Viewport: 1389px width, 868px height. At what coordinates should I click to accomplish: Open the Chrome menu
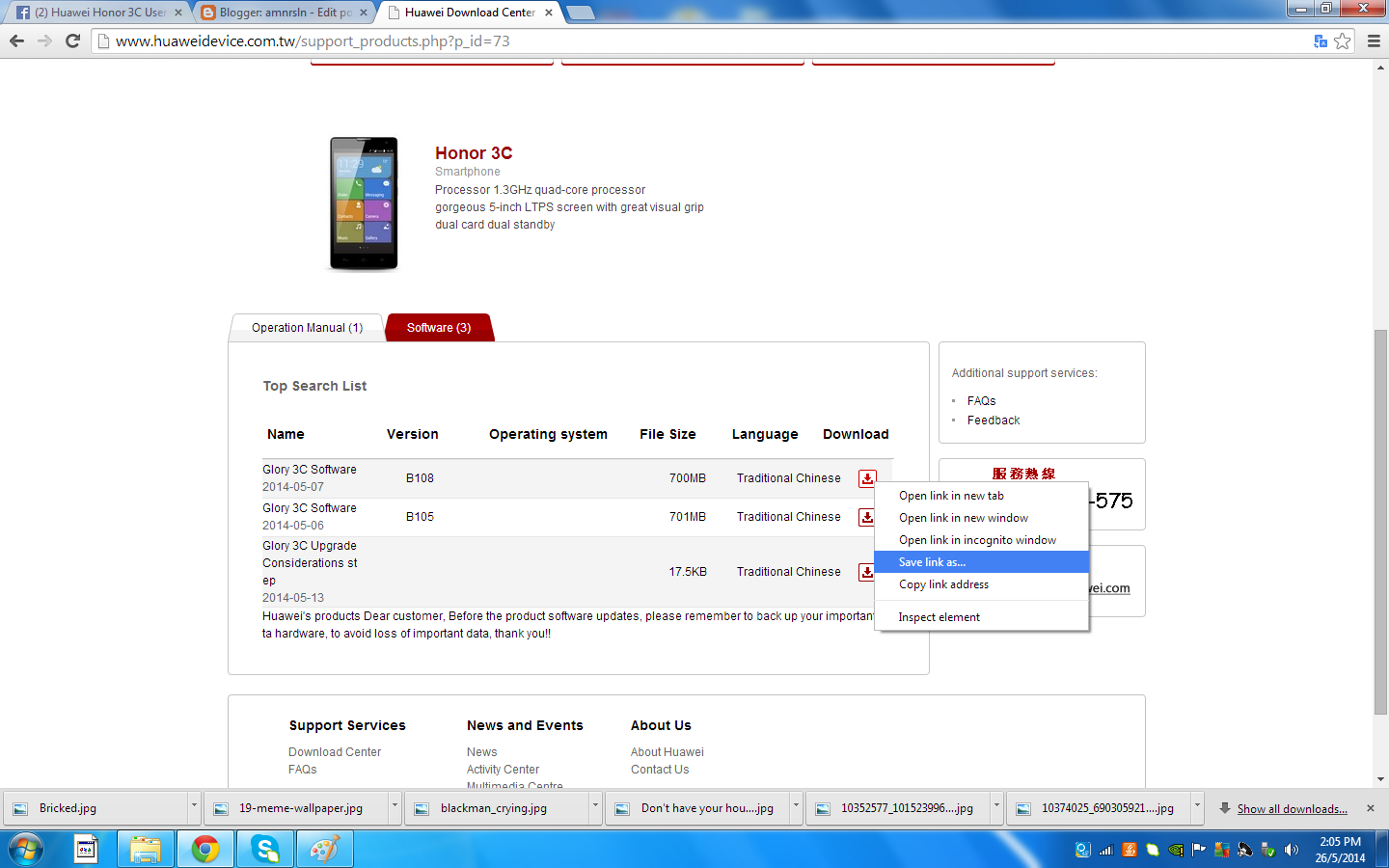click(x=1374, y=41)
